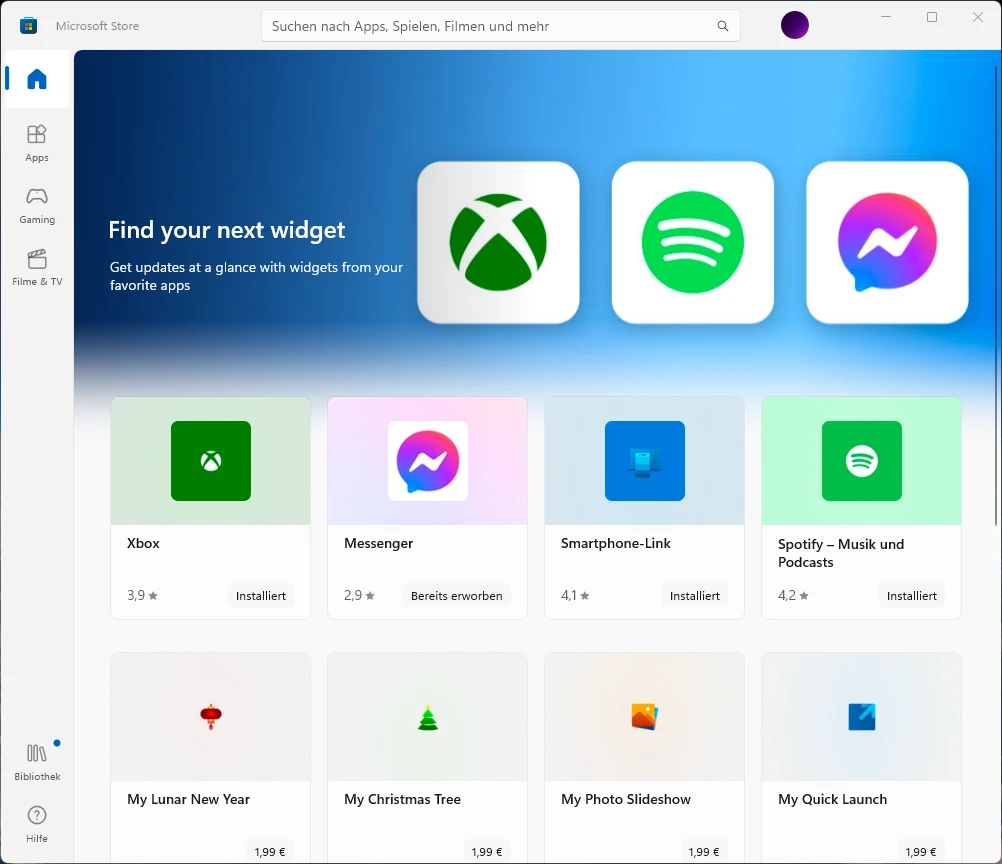This screenshot has width=1002, height=864.
Task: Click Bereits erworben on Messenger
Action: click(x=456, y=595)
